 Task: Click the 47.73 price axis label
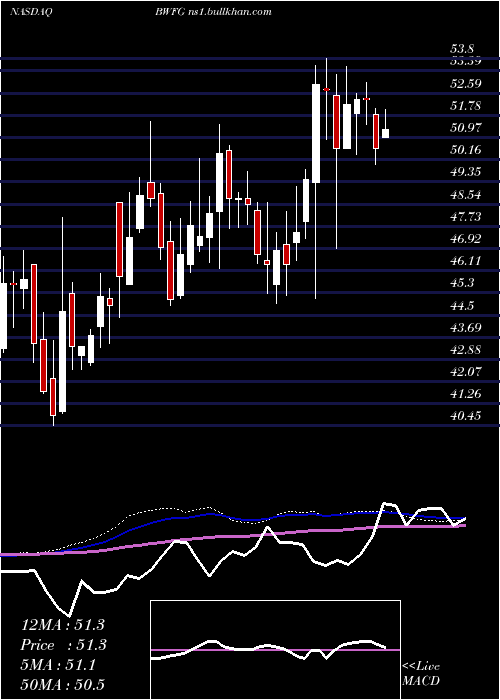pyautogui.click(x=465, y=217)
